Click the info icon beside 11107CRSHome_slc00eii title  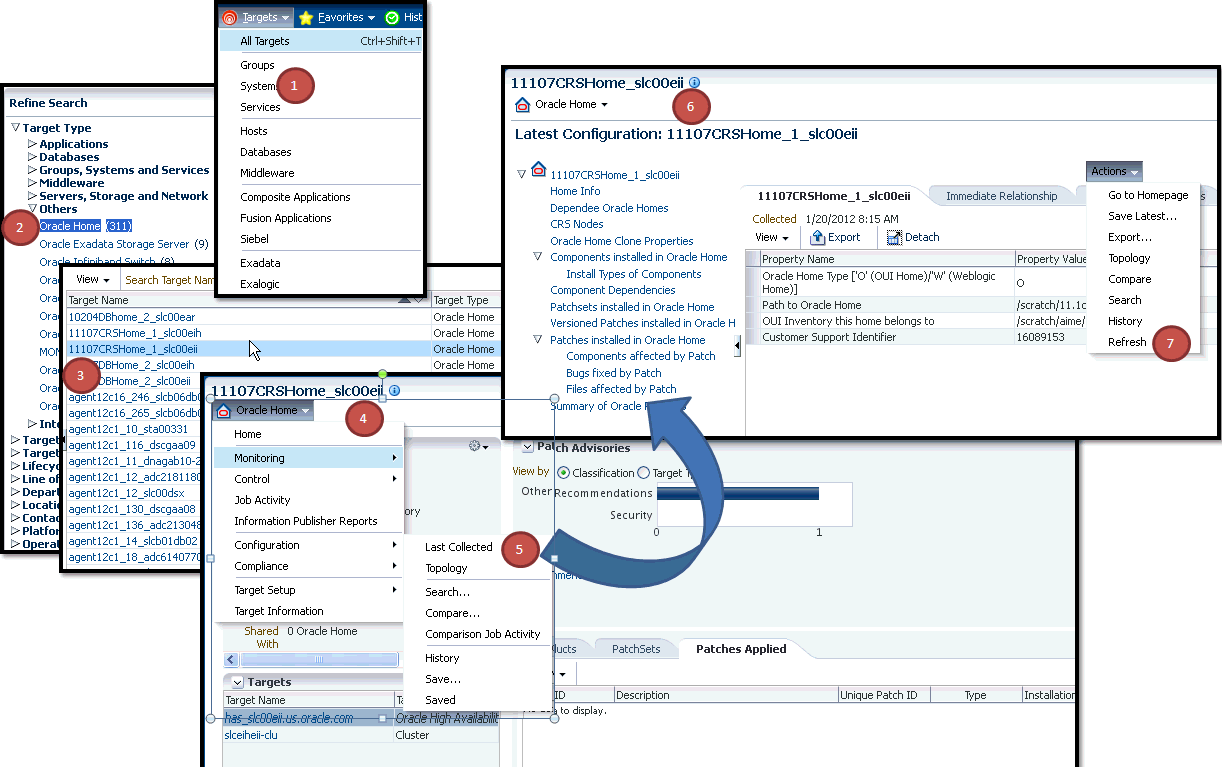(694, 82)
